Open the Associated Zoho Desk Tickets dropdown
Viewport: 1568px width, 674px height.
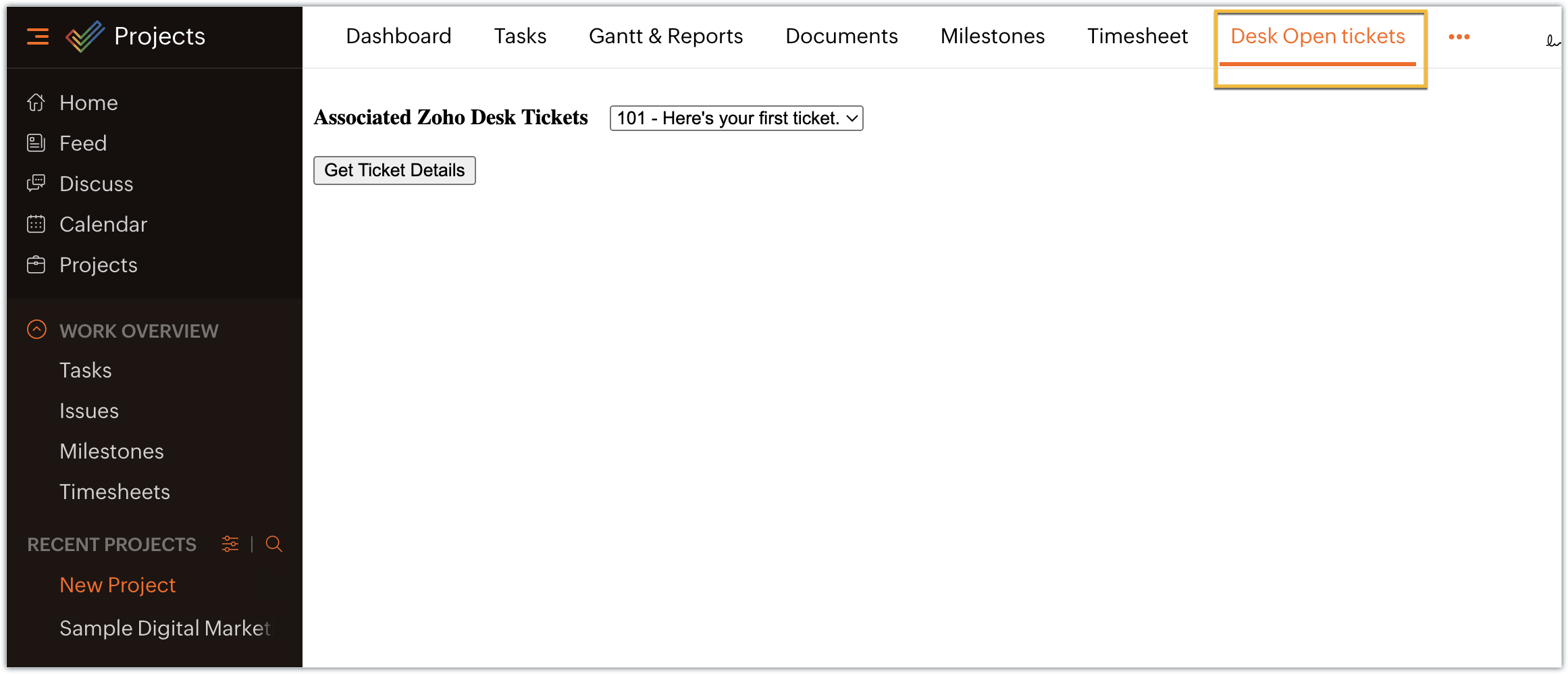[x=736, y=118]
